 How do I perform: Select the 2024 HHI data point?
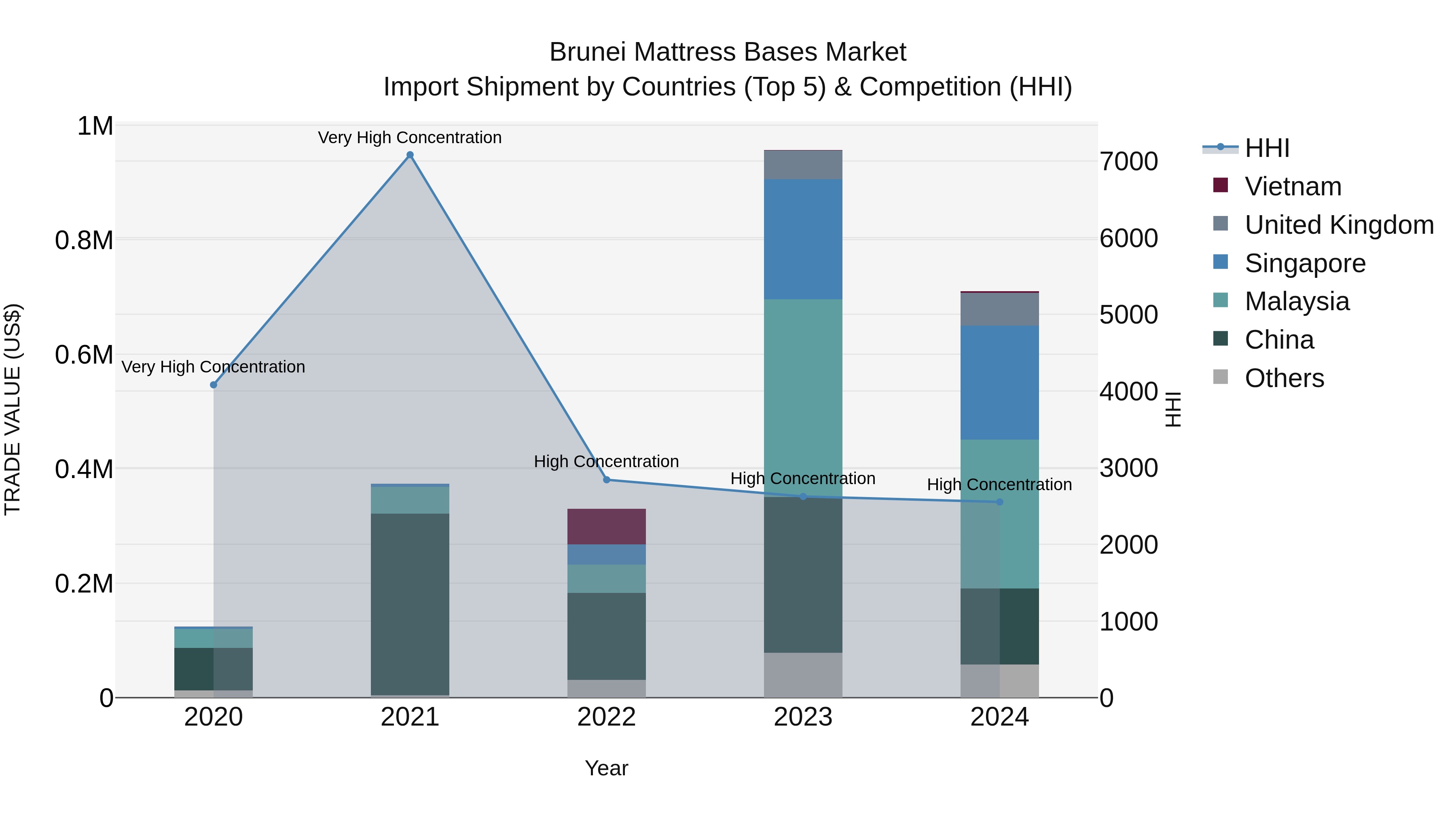pyautogui.click(x=999, y=502)
